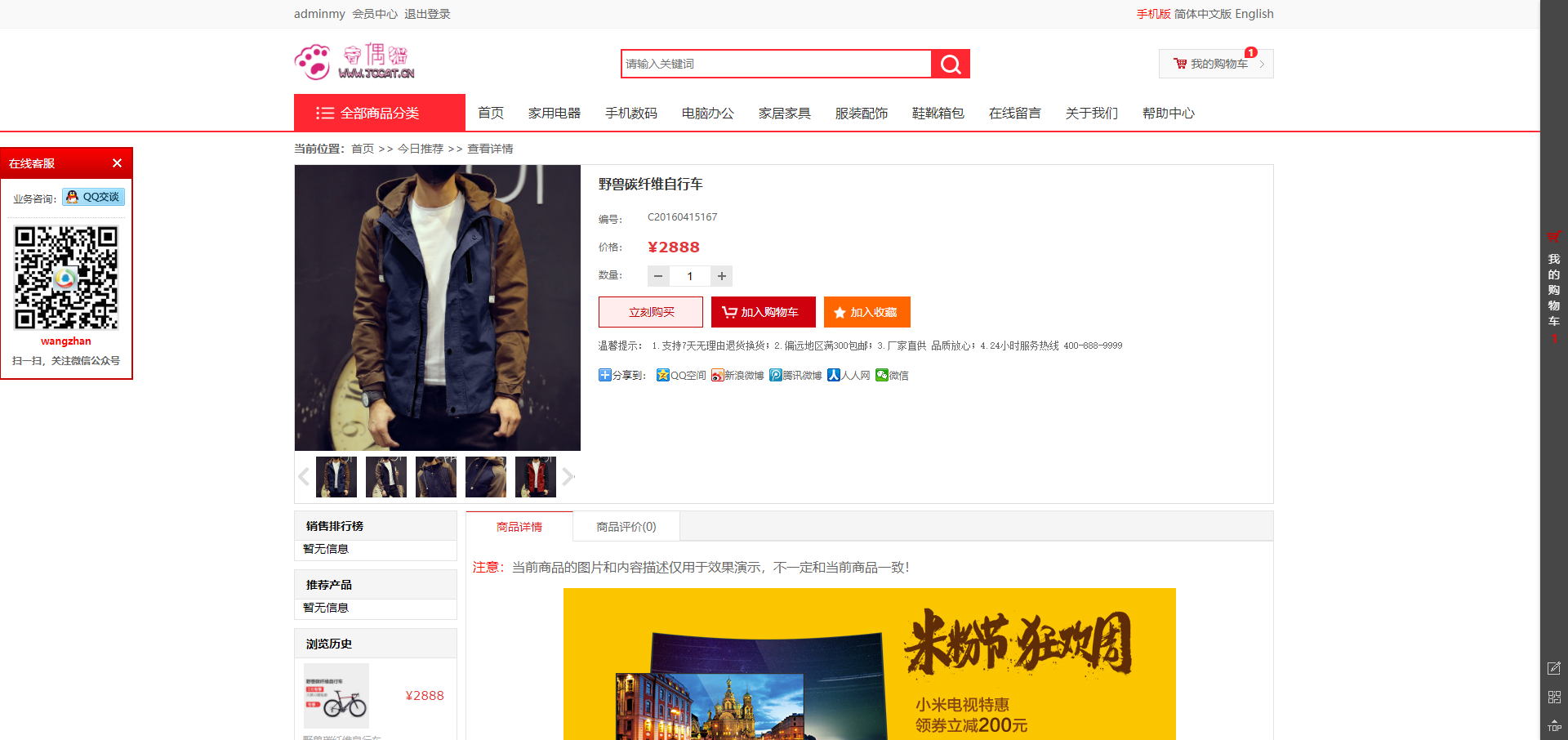Open 家用电器 category
Image resolution: width=1568 pixels, height=740 pixels.
click(555, 113)
